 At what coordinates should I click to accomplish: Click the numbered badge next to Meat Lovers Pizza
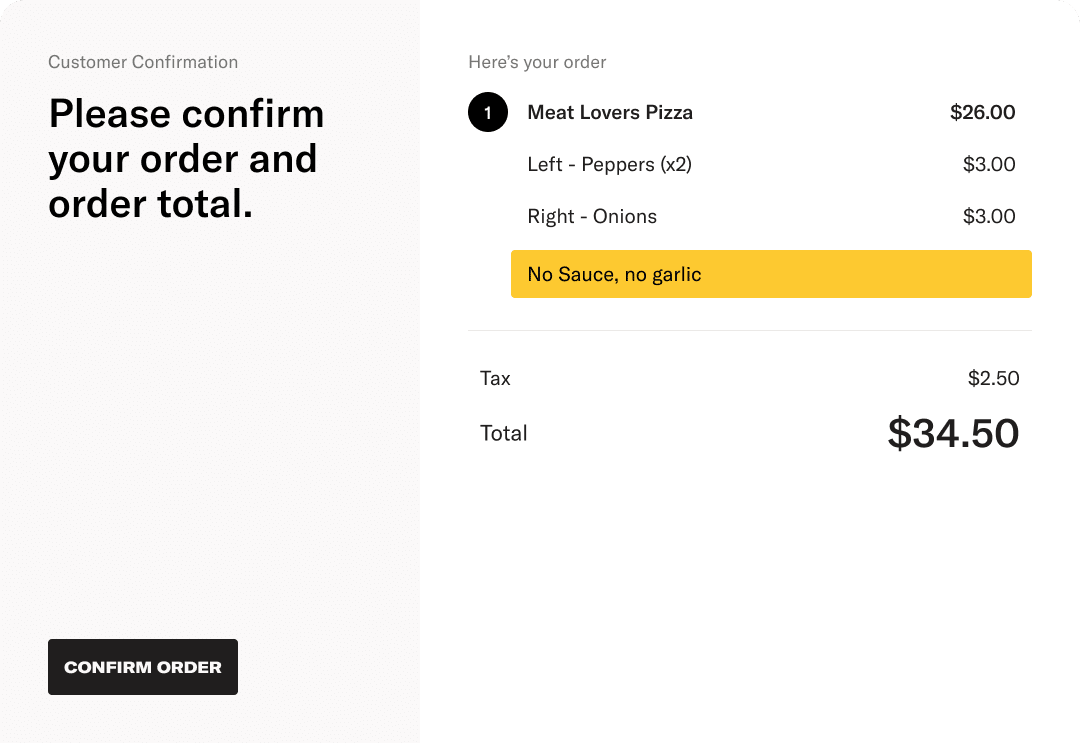pyautogui.click(x=488, y=112)
